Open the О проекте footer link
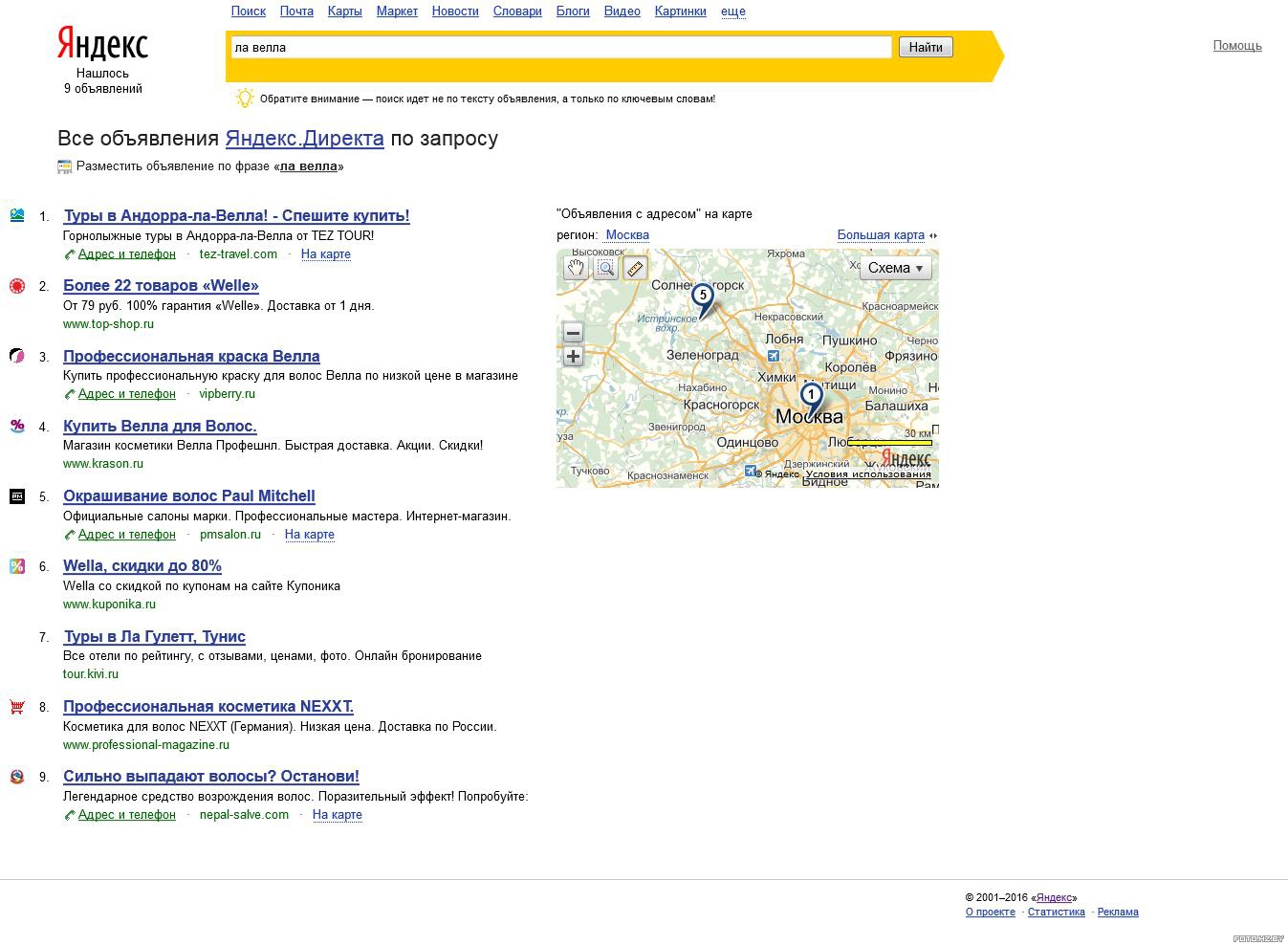 point(991,913)
